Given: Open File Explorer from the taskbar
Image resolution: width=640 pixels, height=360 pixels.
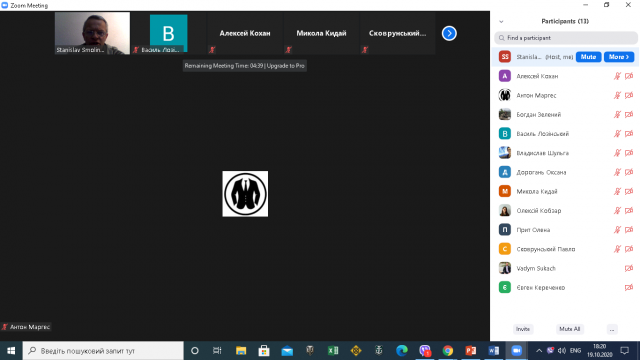Looking at the screenshot, I should [x=241, y=351].
